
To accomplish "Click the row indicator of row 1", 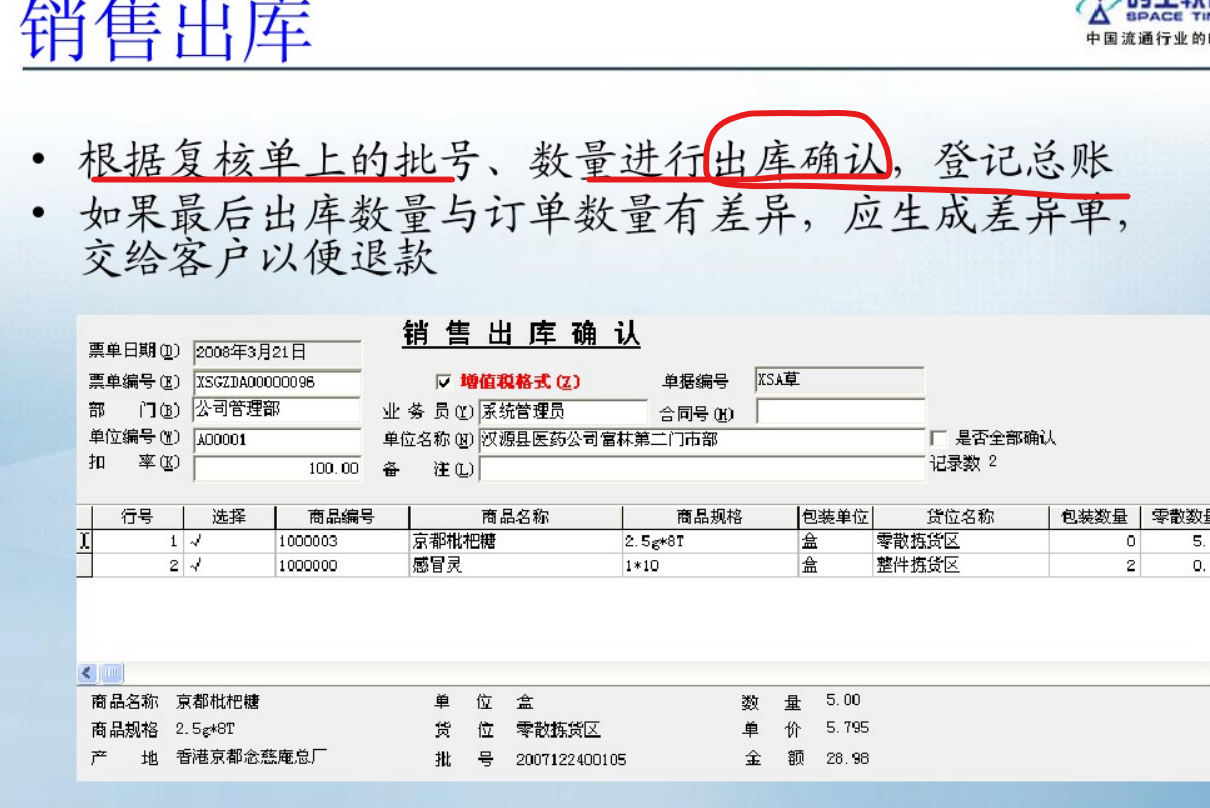I will [x=85, y=541].
